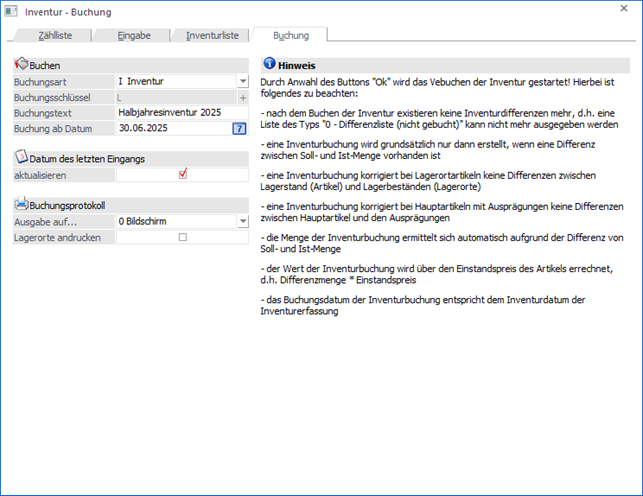
Task: Uncheck the aktualisieren checkbox
Action: 182,173
